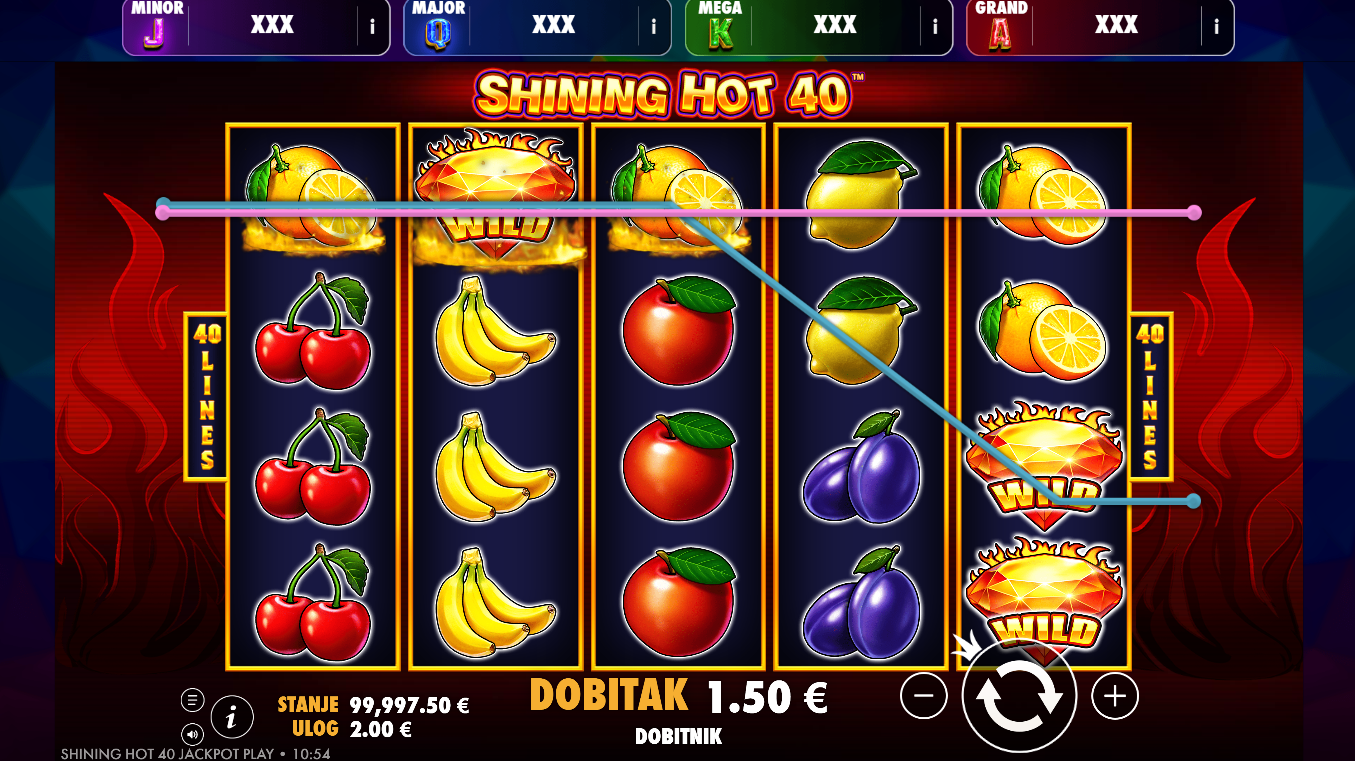The height and width of the screenshot is (761, 1355).
Task: Click the DOBITAK win amount 1.50 €
Action: (768, 696)
